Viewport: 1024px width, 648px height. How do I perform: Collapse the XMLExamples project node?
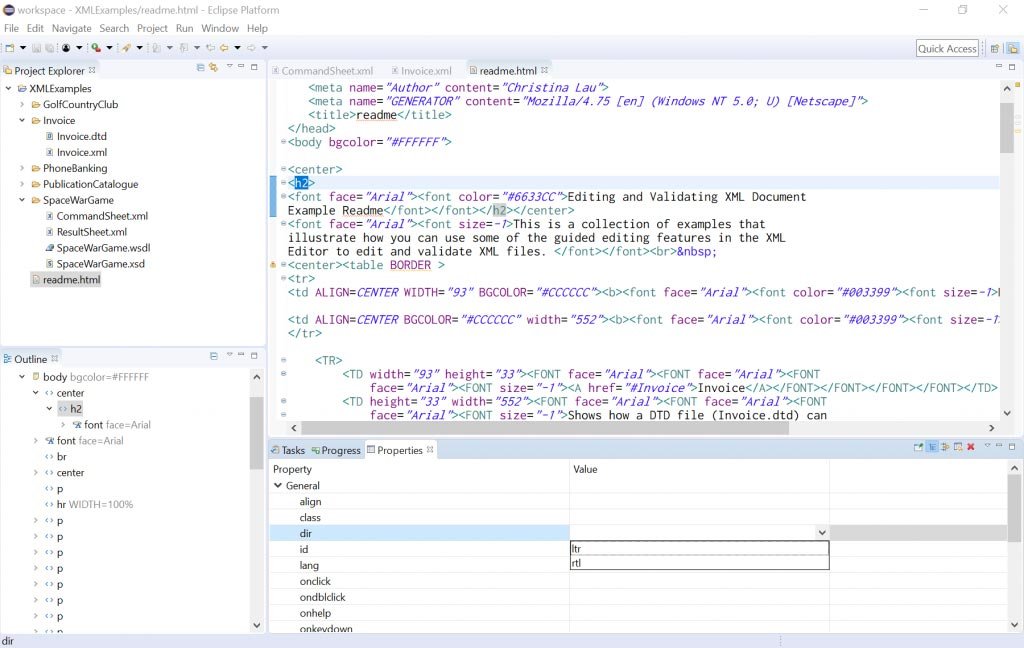[x=8, y=88]
